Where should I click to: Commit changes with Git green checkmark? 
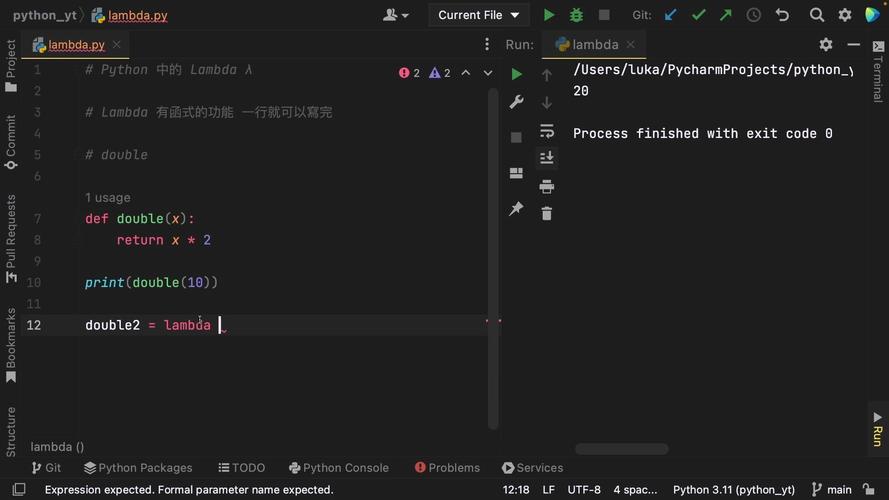pyautogui.click(x=698, y=15)
